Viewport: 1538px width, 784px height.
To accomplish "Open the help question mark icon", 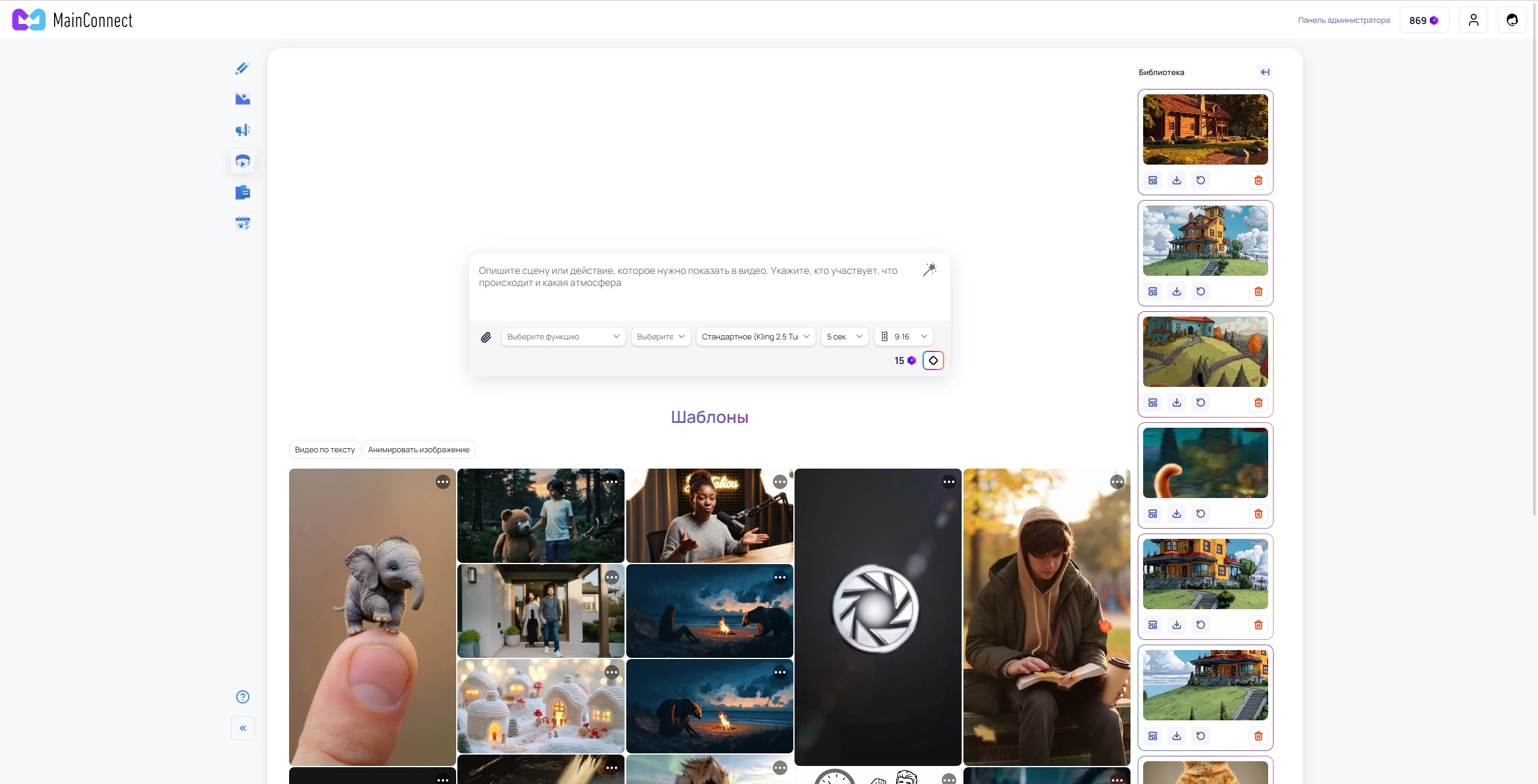I will (x=242, y=697).
